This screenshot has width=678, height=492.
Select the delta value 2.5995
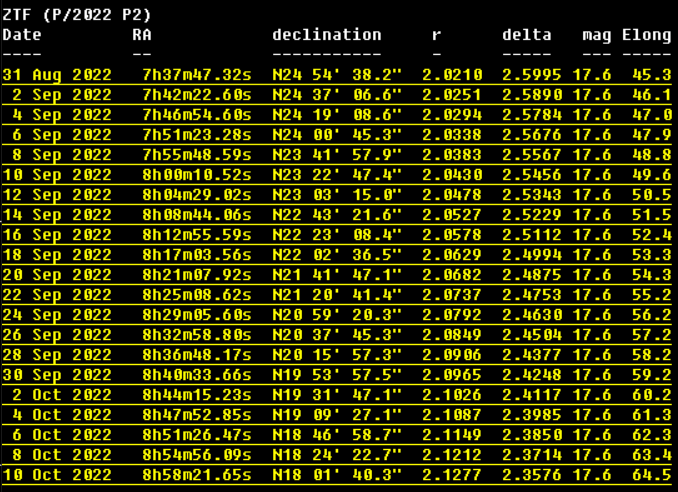tap(537, 75)
